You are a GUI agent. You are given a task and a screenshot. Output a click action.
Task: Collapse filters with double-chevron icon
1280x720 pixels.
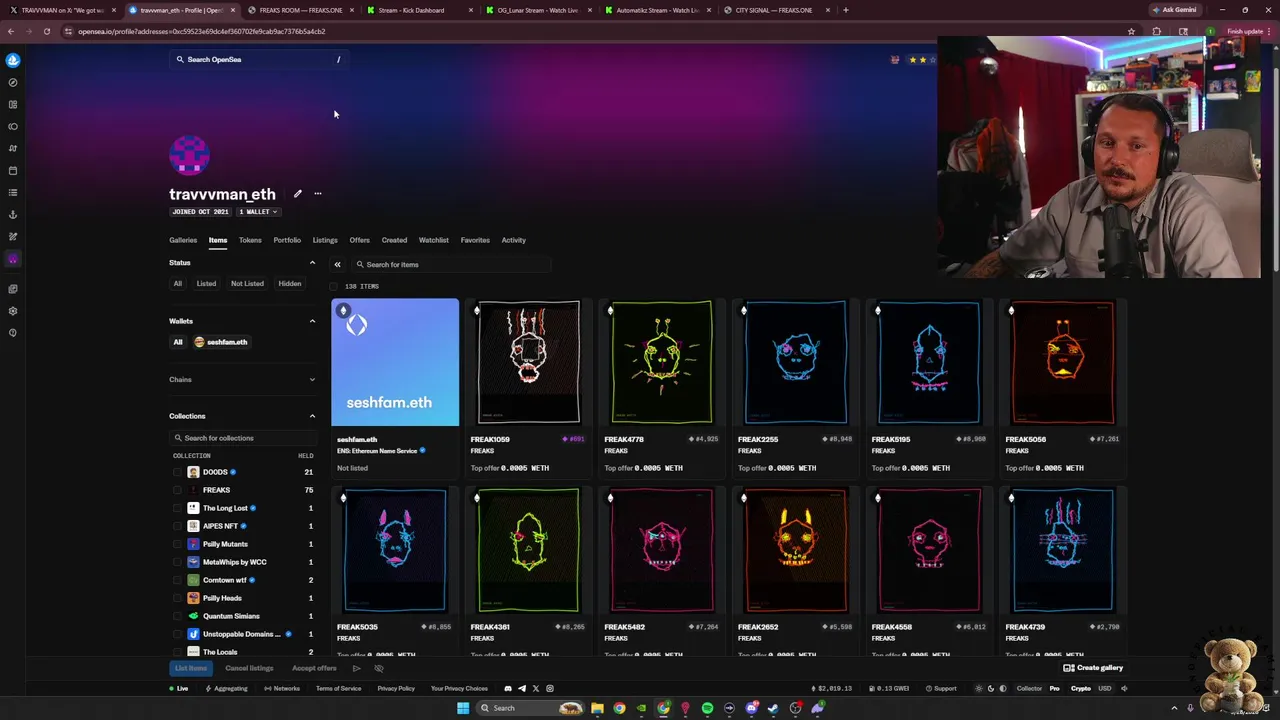pos(337,265)
